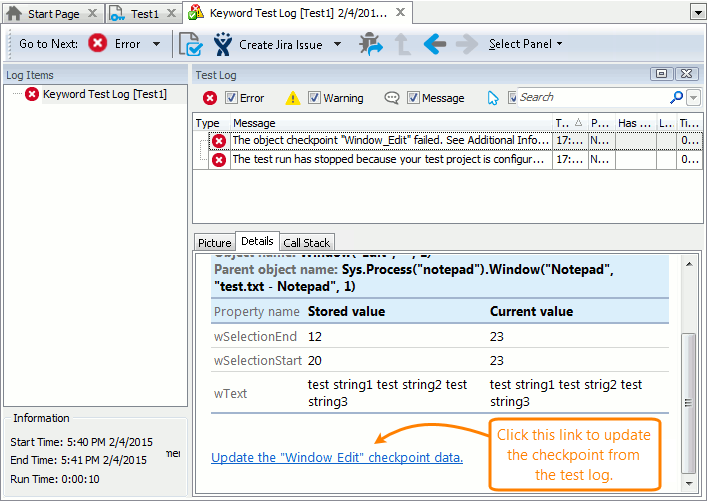Click the Go to Next Error icon
This screenshot has height=501, width=707.
pyautogui.click(x=97, y=44)
